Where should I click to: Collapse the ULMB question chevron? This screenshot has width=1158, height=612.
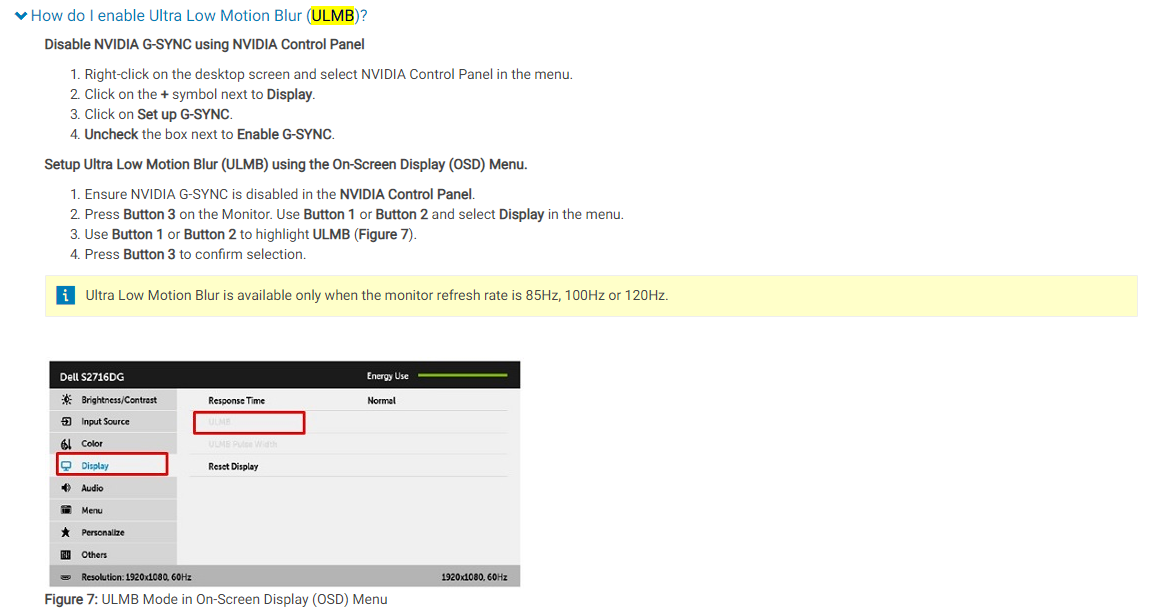tap(20, 16)
